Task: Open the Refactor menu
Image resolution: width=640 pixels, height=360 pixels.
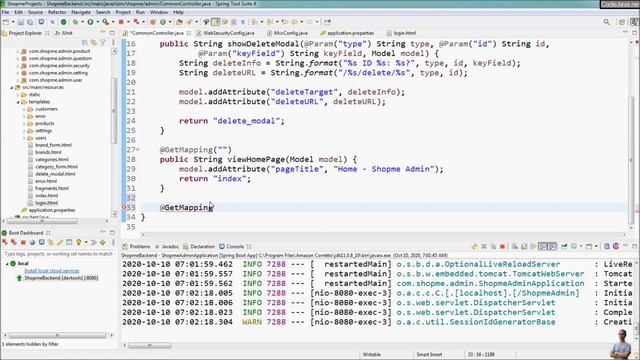Action: (57, 12)
